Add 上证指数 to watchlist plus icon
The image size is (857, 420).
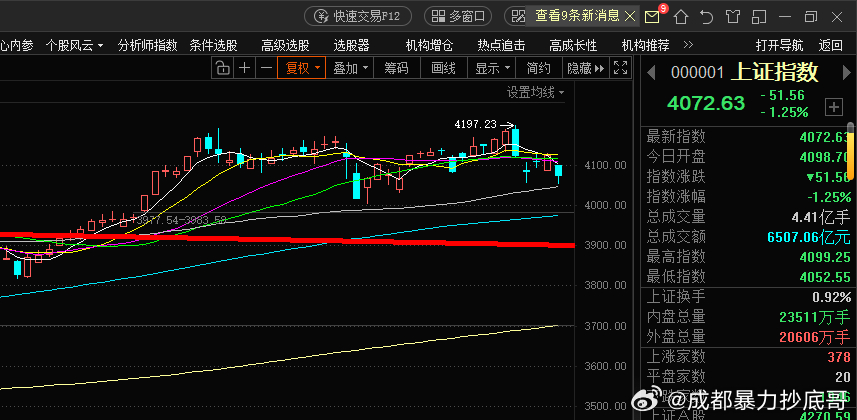(834, 108)
